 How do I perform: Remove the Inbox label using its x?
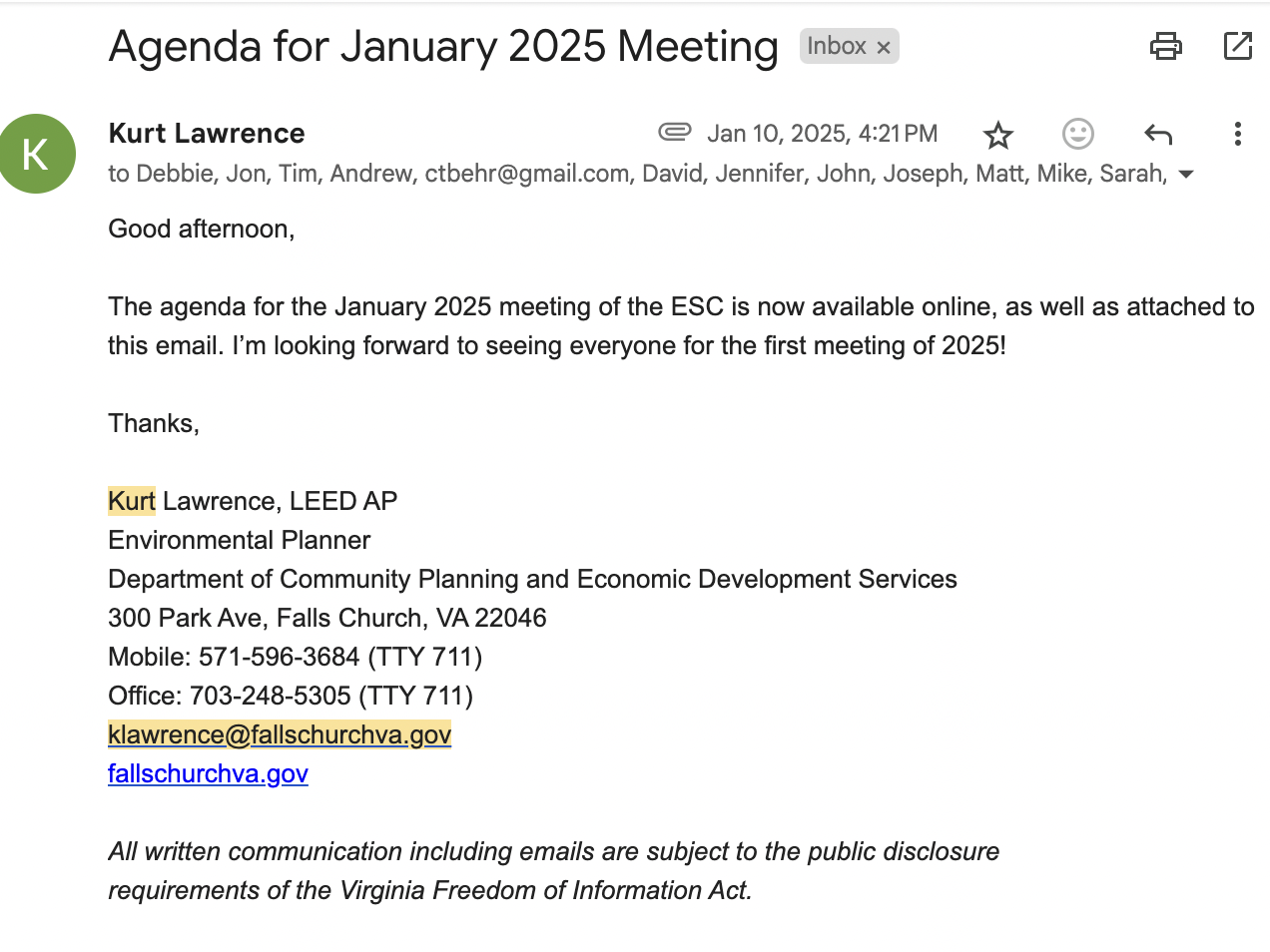pos(884,47)
